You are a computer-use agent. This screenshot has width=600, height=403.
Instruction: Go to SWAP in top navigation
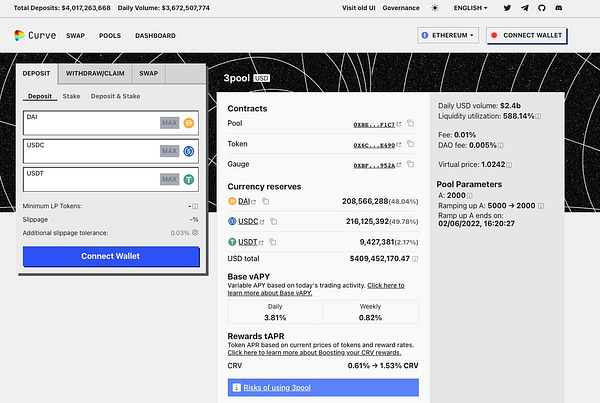[75, 36]
